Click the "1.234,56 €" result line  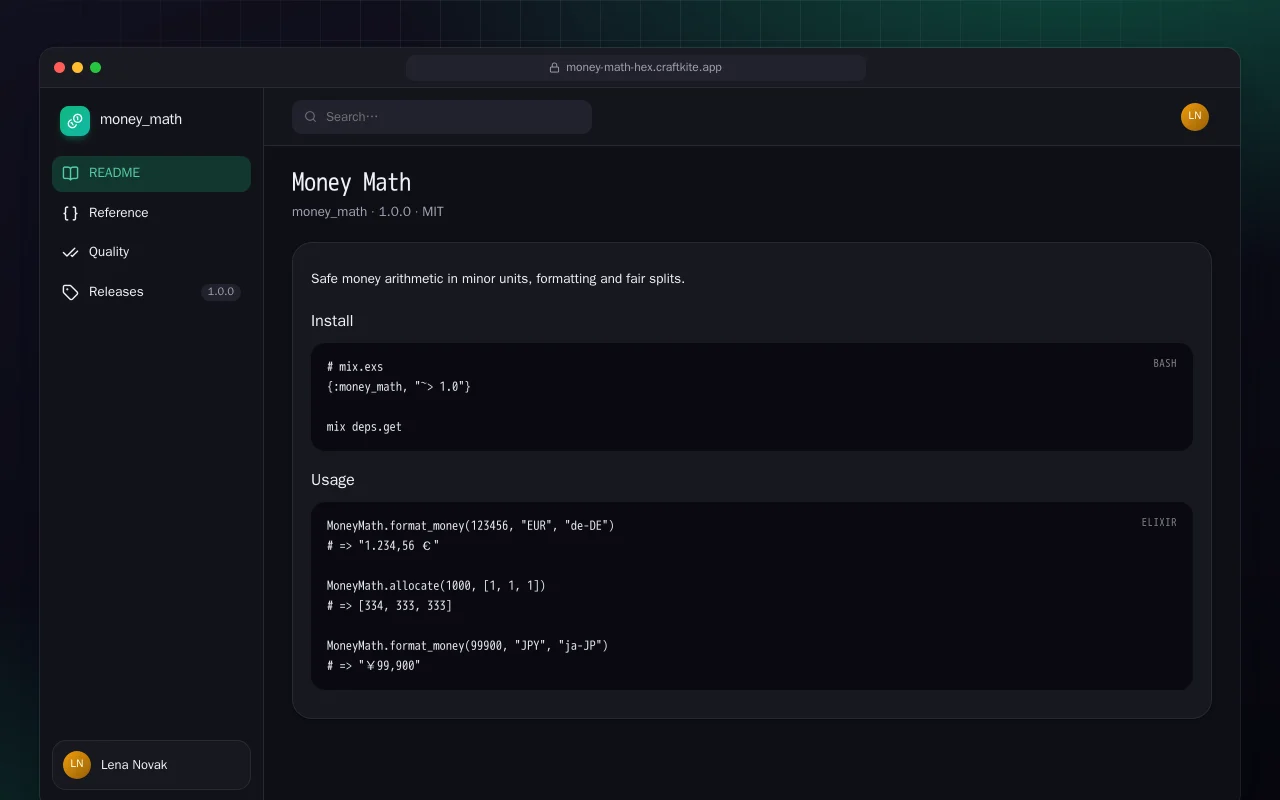click(383, 546)
